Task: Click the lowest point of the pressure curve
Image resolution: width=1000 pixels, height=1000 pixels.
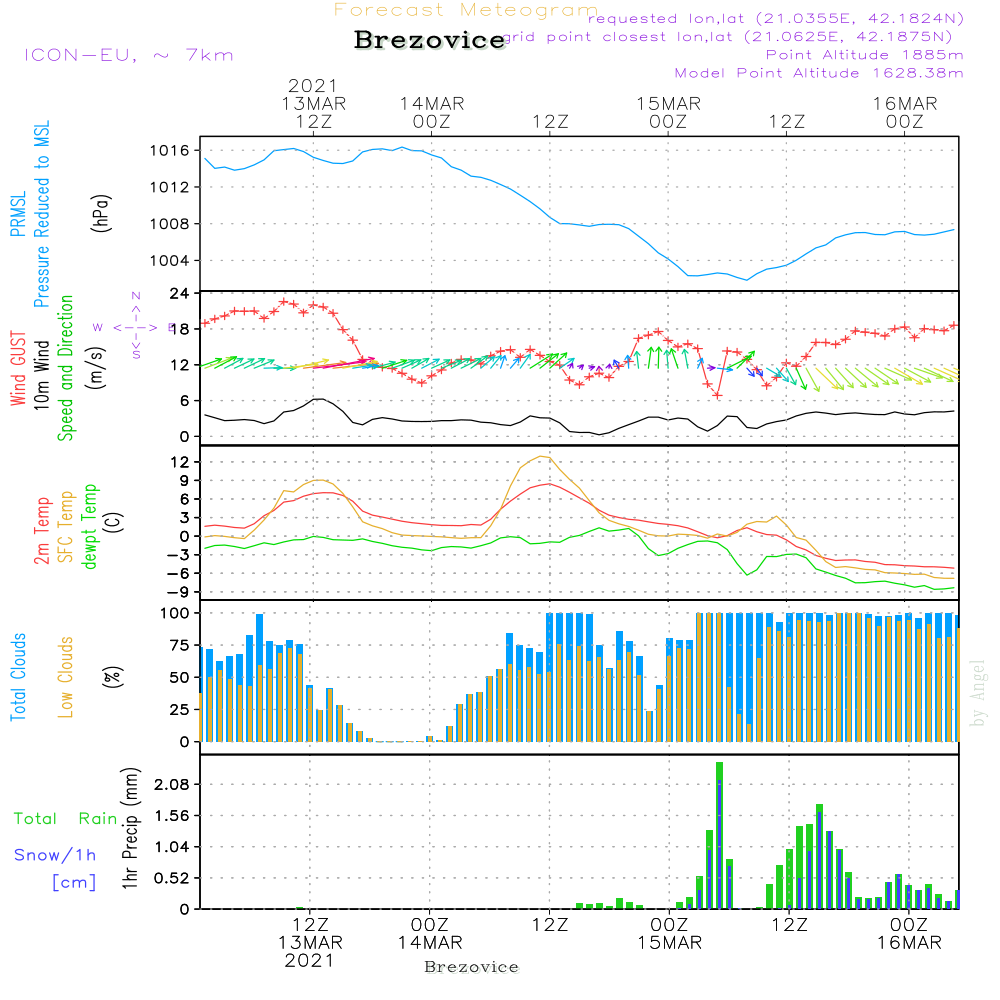Action: [746, 279]
